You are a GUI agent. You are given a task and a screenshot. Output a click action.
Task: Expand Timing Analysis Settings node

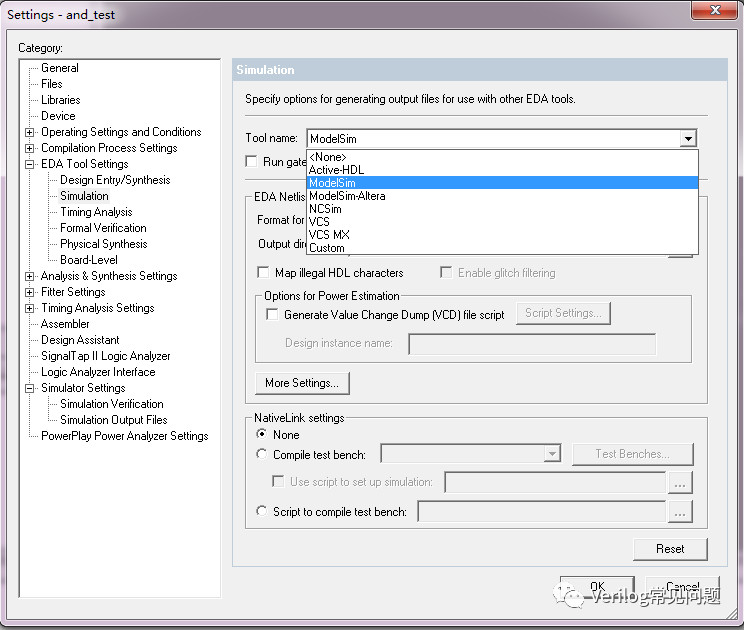pos(29,308)
